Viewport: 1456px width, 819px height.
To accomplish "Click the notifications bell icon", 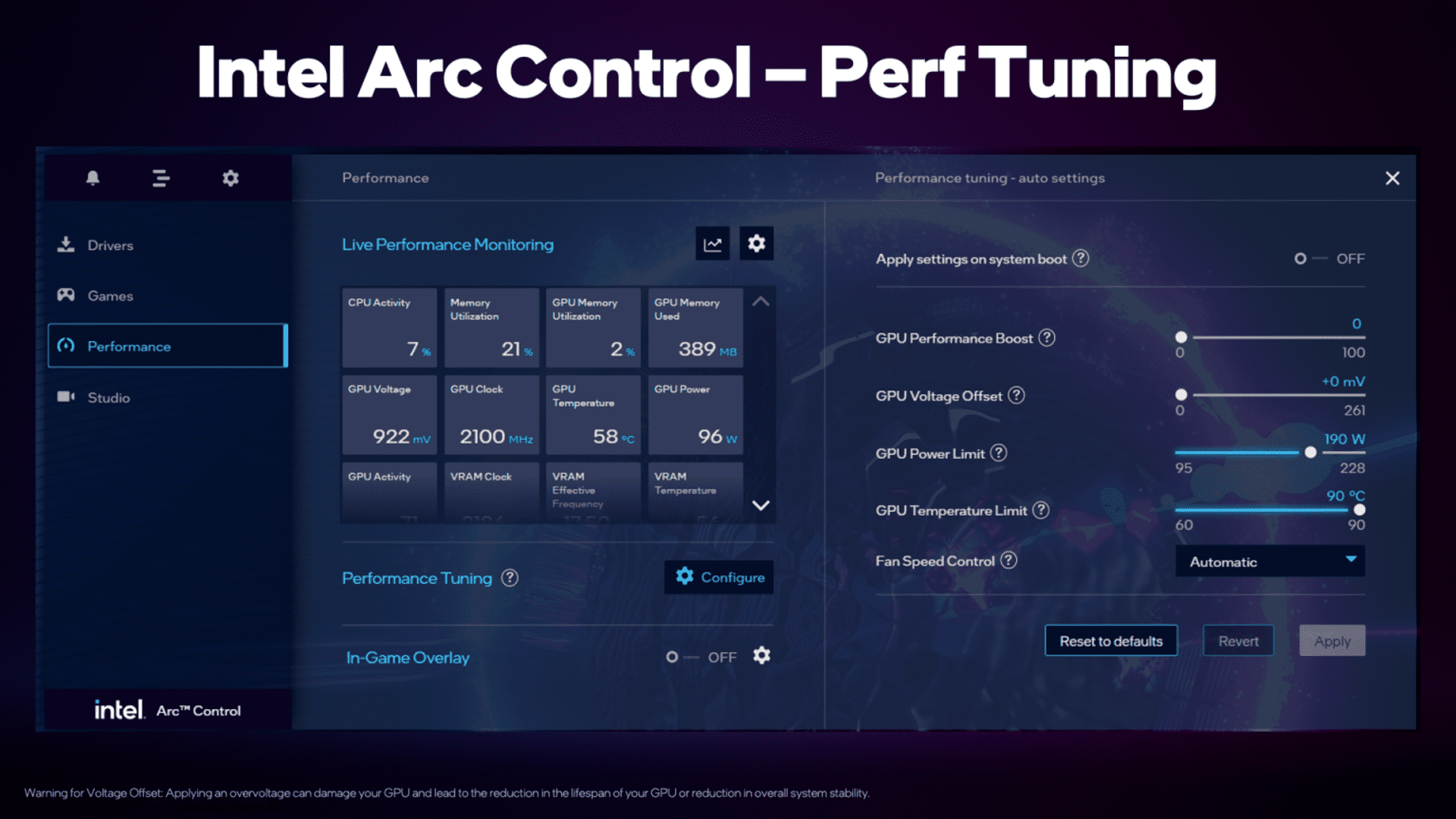I will (93, 178).
